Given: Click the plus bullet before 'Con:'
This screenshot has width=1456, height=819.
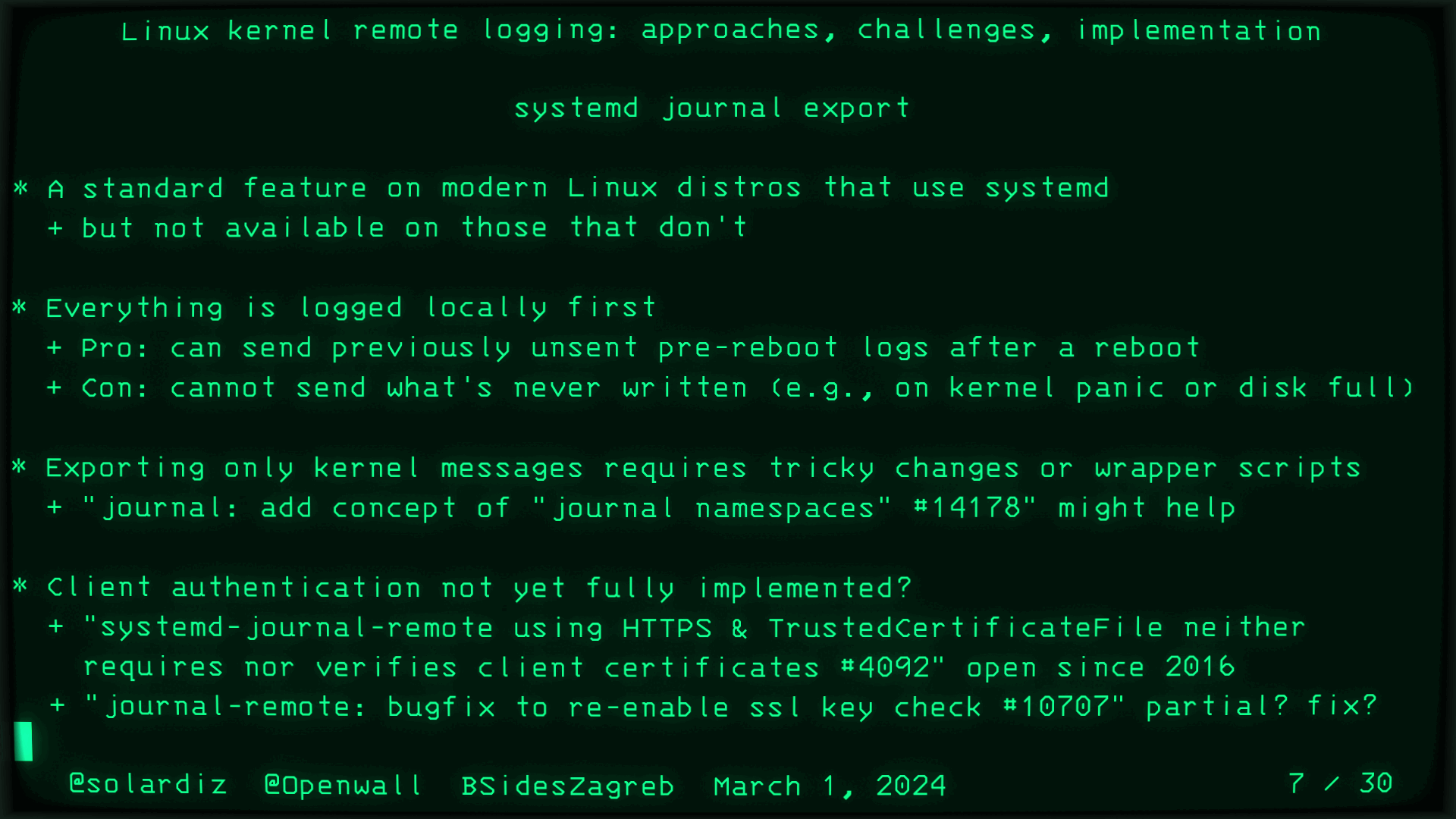Looking at the screenshot, I should pos(55,388).
